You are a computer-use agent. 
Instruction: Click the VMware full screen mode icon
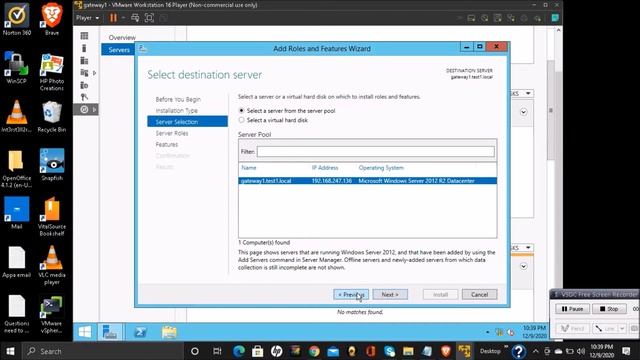pyautogui.click(x=149, y=18)
